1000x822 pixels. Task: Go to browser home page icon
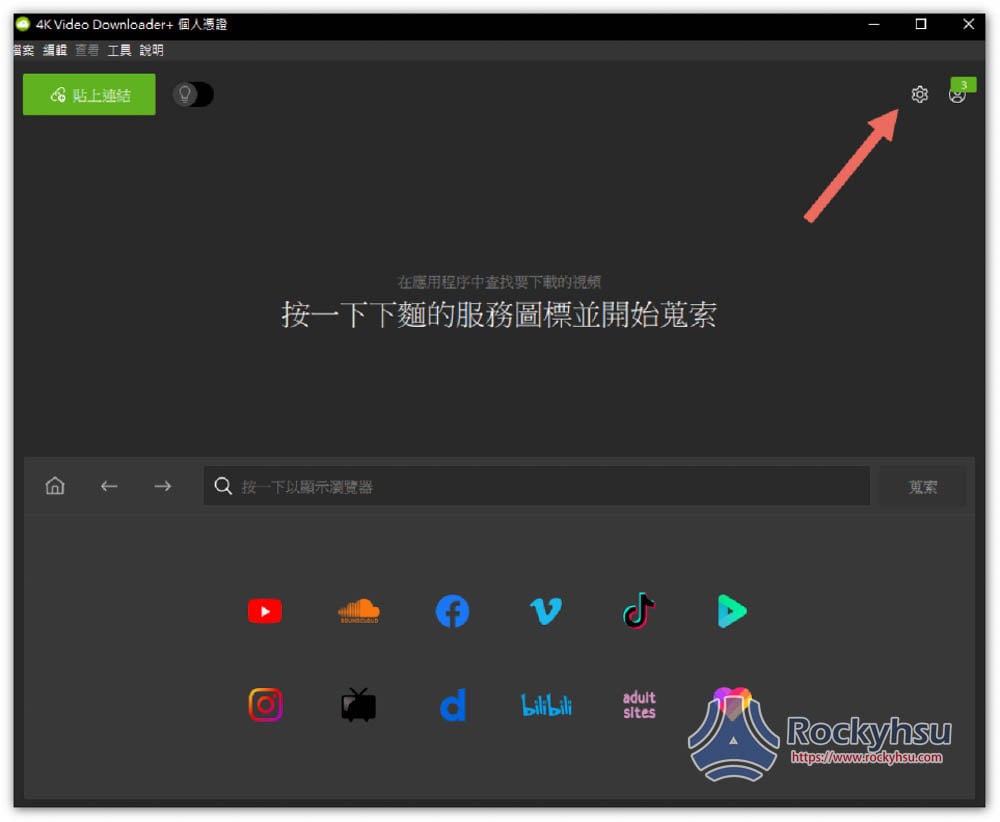tap(55, 486)
